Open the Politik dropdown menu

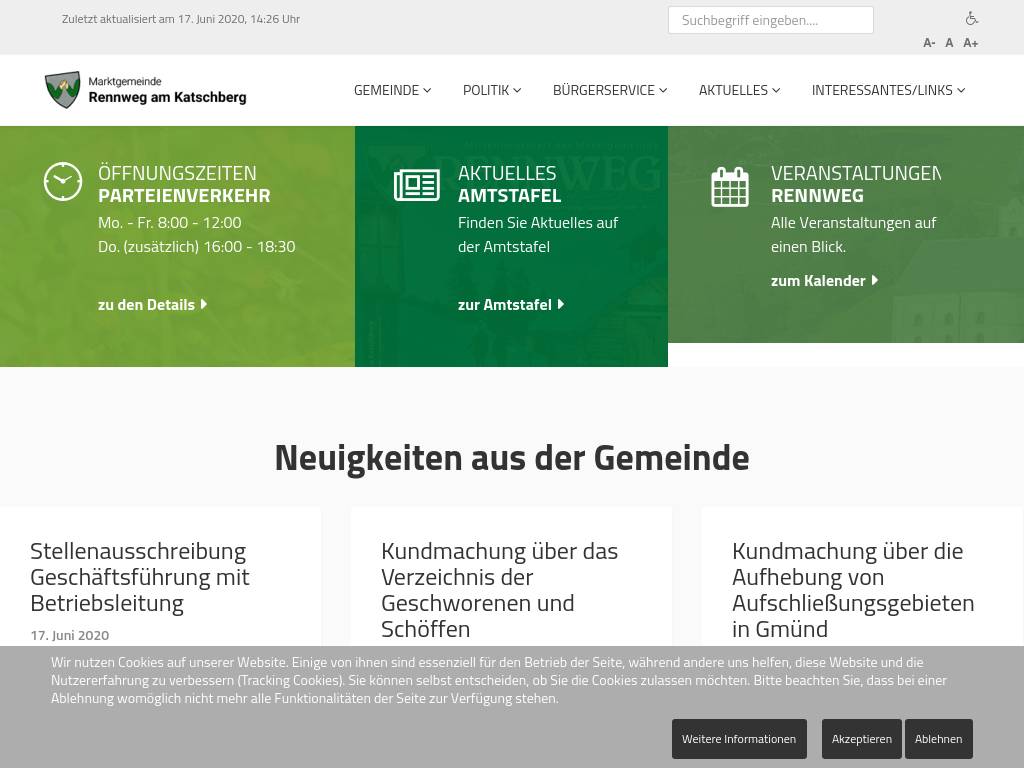[x=492, y=90]
